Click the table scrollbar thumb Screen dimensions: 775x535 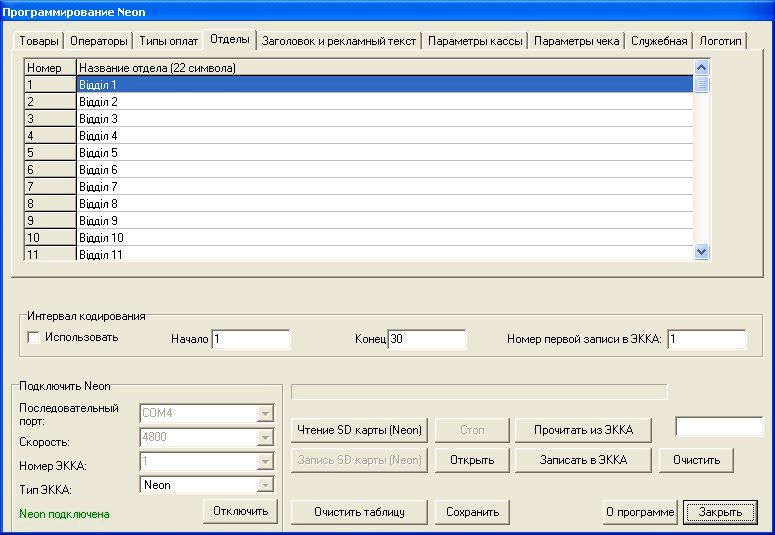click(x=701, y=84)
